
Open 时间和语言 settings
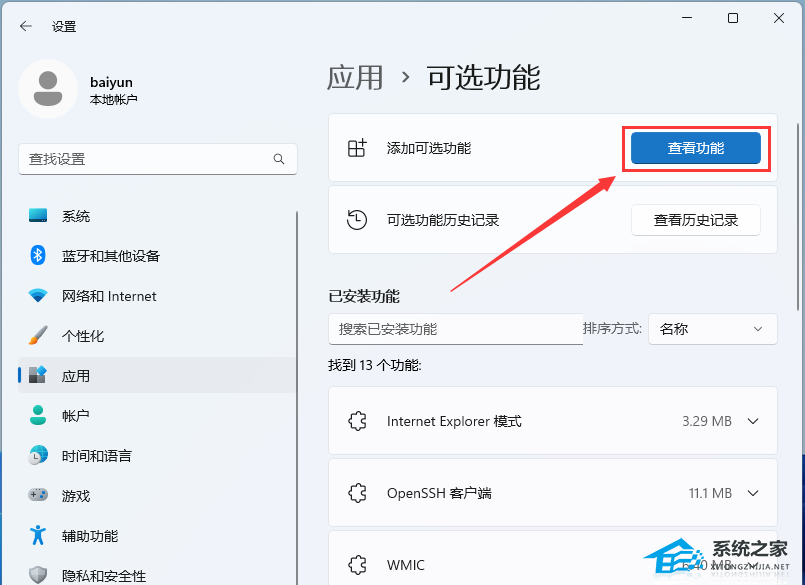click(x=157, y=456)
